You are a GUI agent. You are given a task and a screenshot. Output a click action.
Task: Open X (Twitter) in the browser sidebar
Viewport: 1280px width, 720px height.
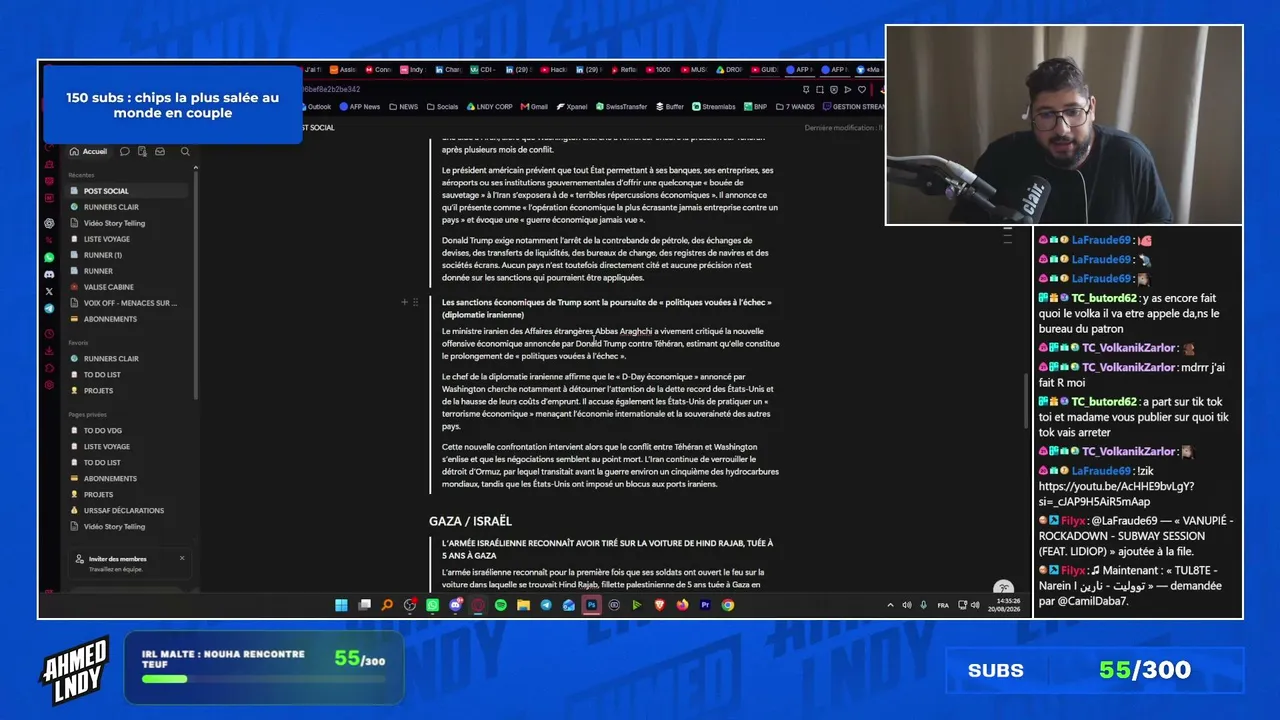point(49,291)
